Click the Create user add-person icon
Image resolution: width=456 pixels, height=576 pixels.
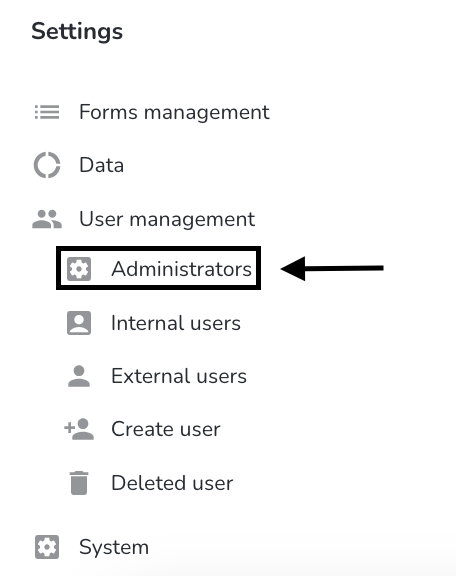click(79, 429)
